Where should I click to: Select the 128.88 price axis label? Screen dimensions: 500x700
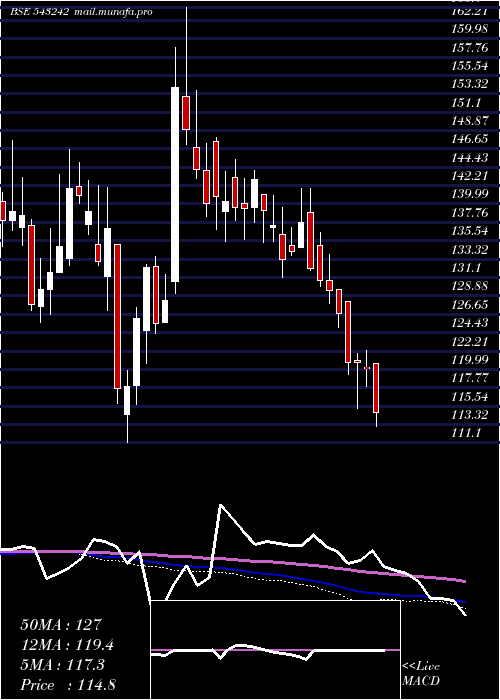click(x=469, y=286)
